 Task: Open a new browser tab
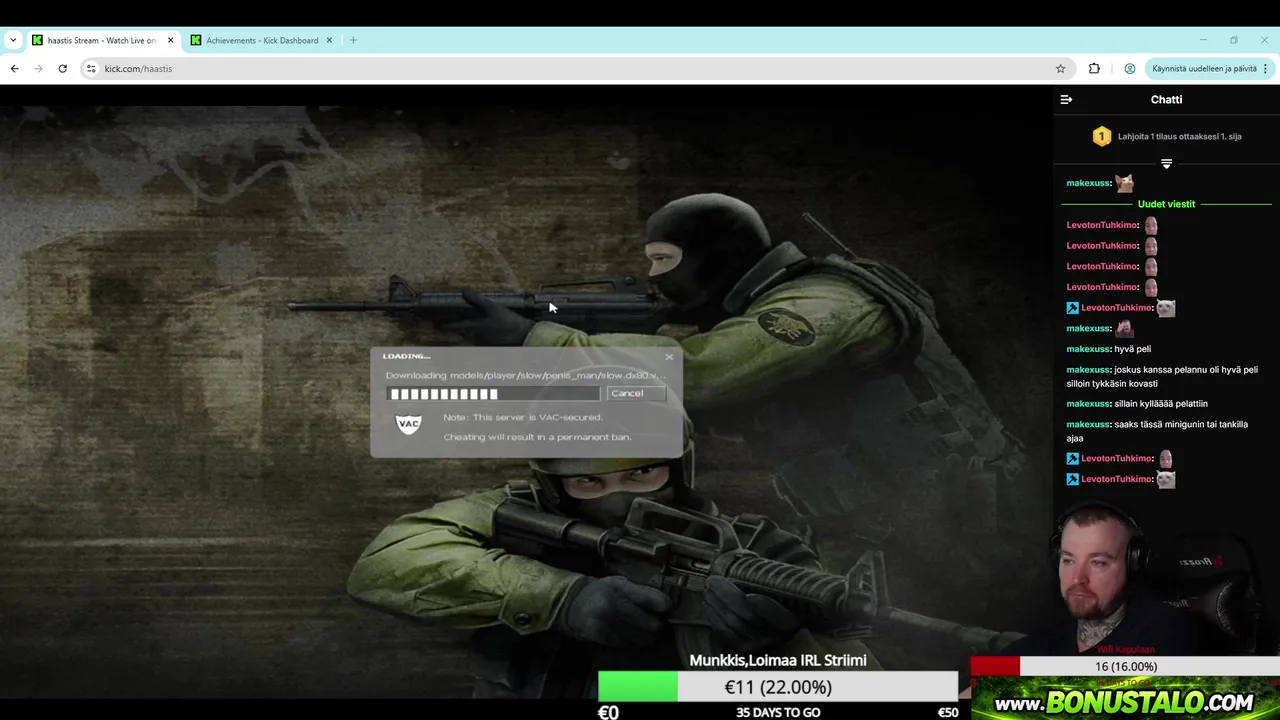(x=353, y=40)
